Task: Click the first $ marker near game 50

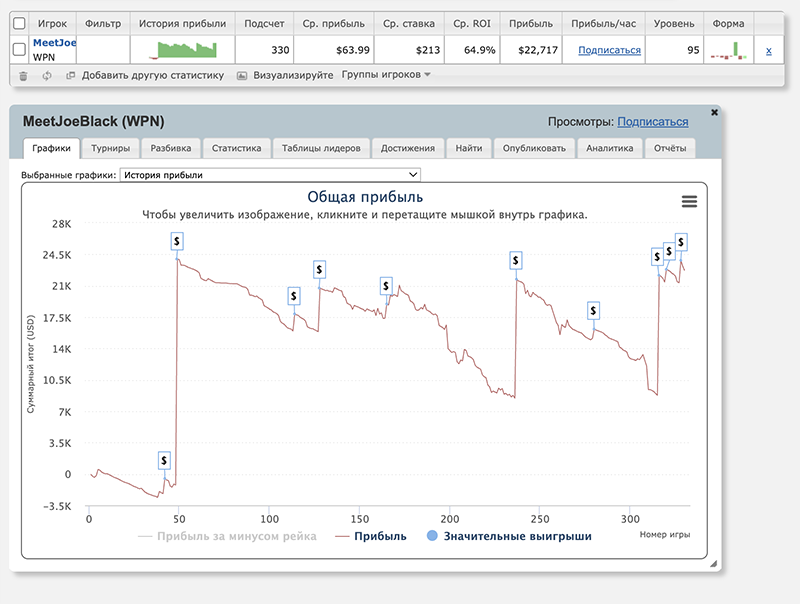Action: point(165,460)
